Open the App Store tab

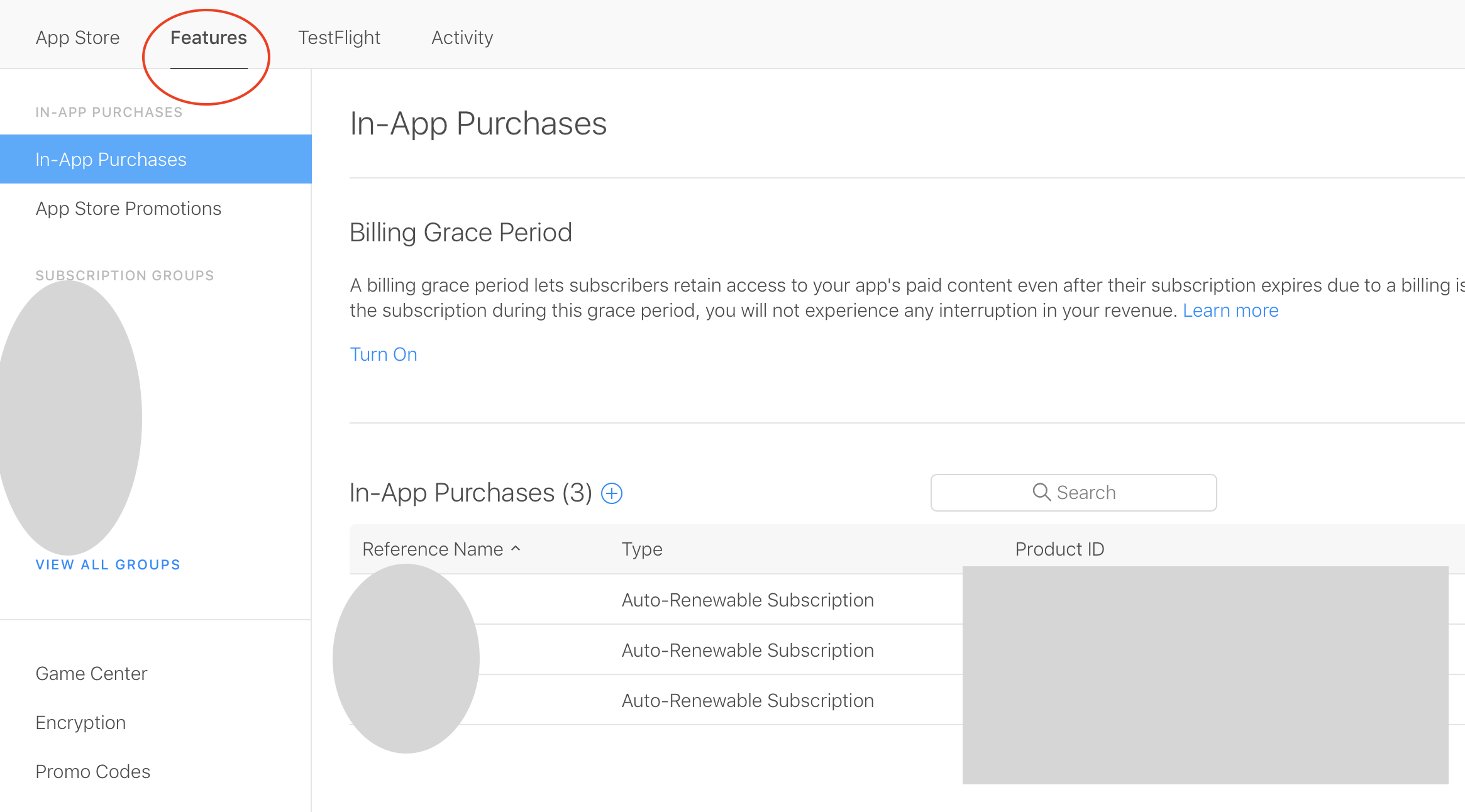77,38
